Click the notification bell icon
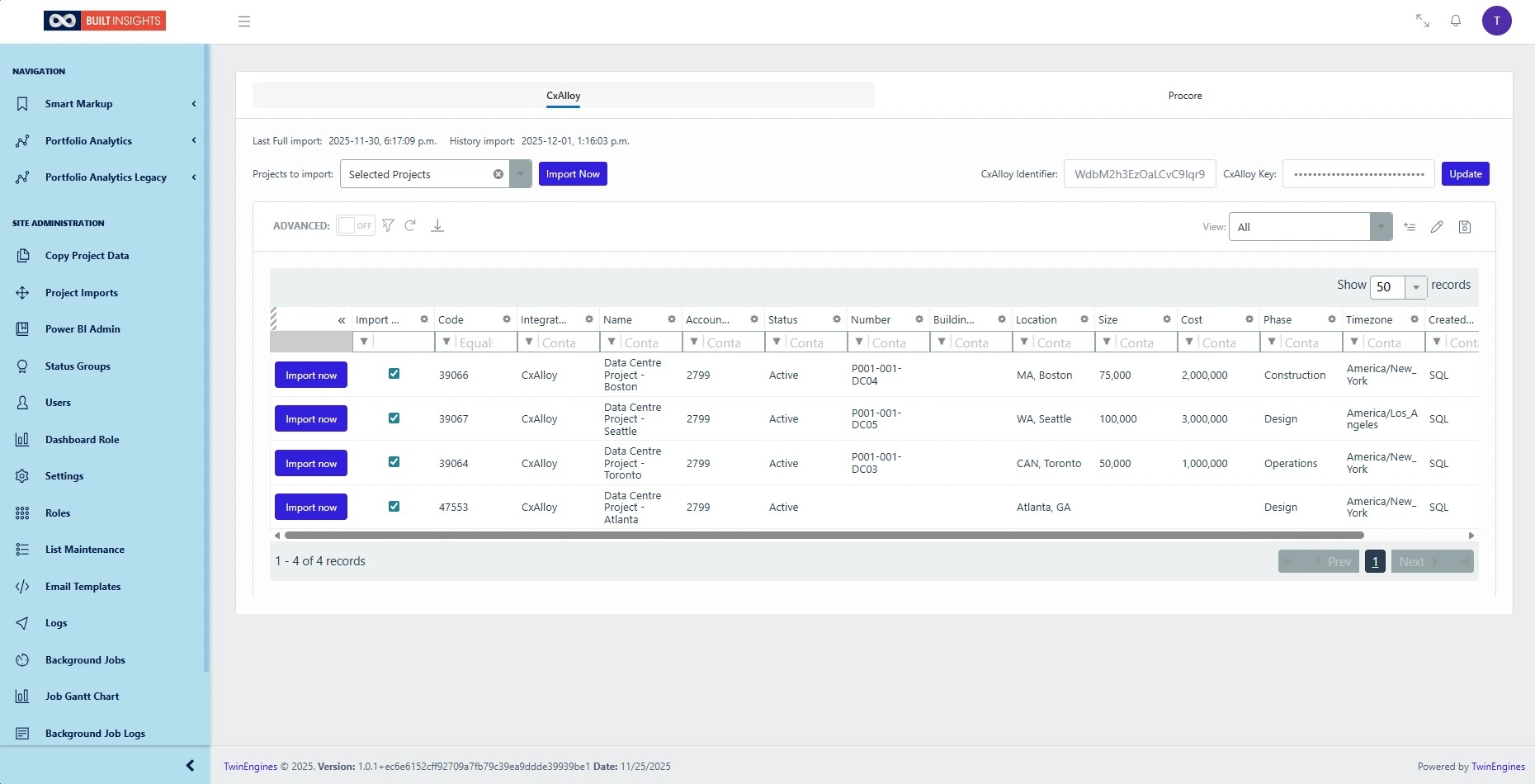Image resolution: width=1535 pixels, height=784 pixels. [x=1456, y=21]
